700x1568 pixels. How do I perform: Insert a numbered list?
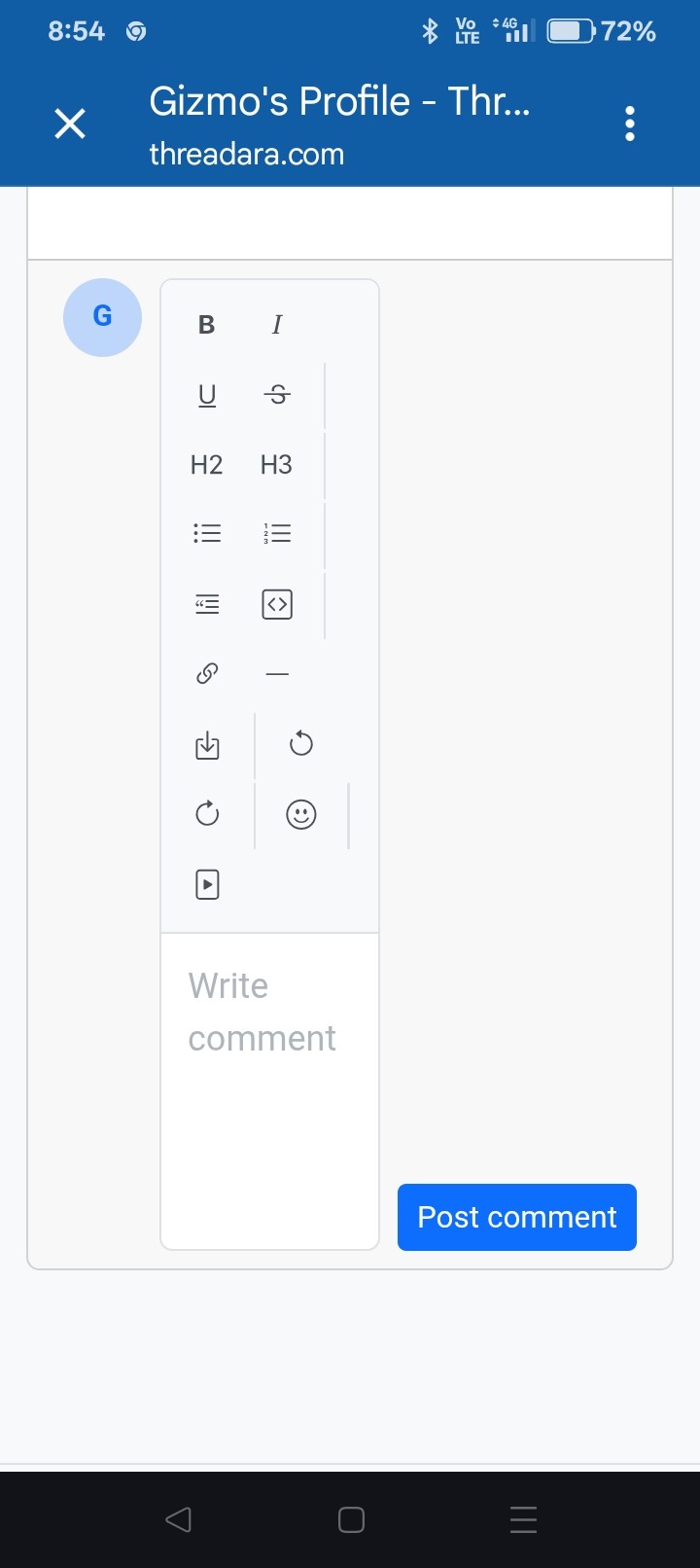(277, 534)
